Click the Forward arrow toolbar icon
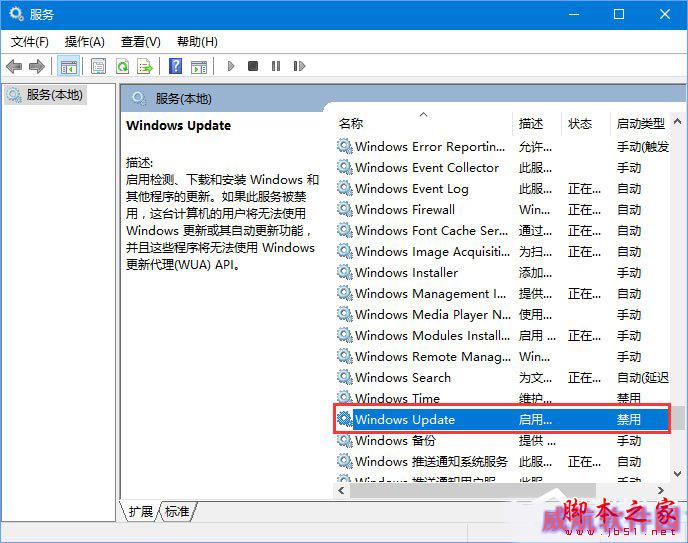 (x=37, y=67)
